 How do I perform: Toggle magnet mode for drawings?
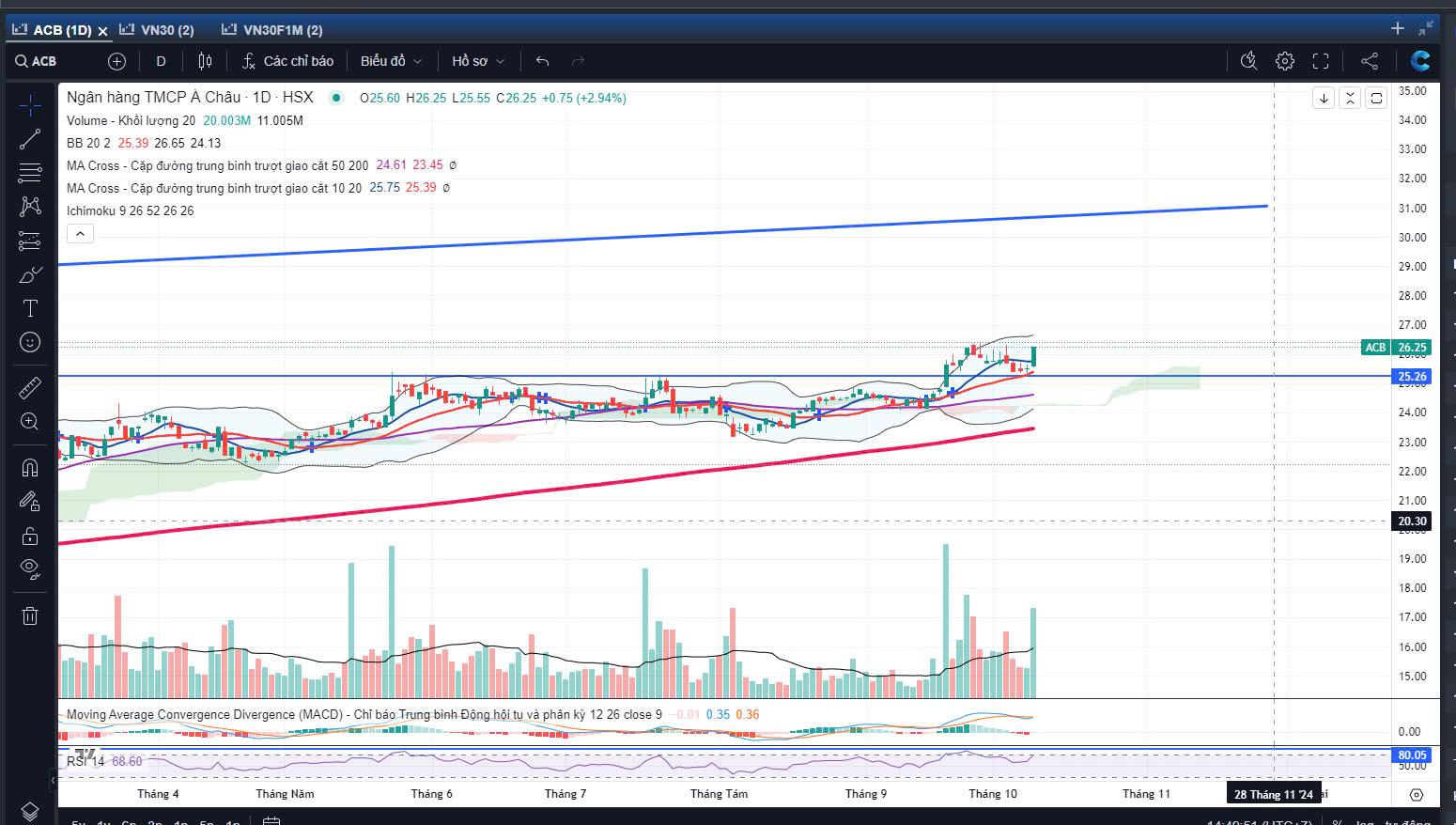tap(30, 468)
